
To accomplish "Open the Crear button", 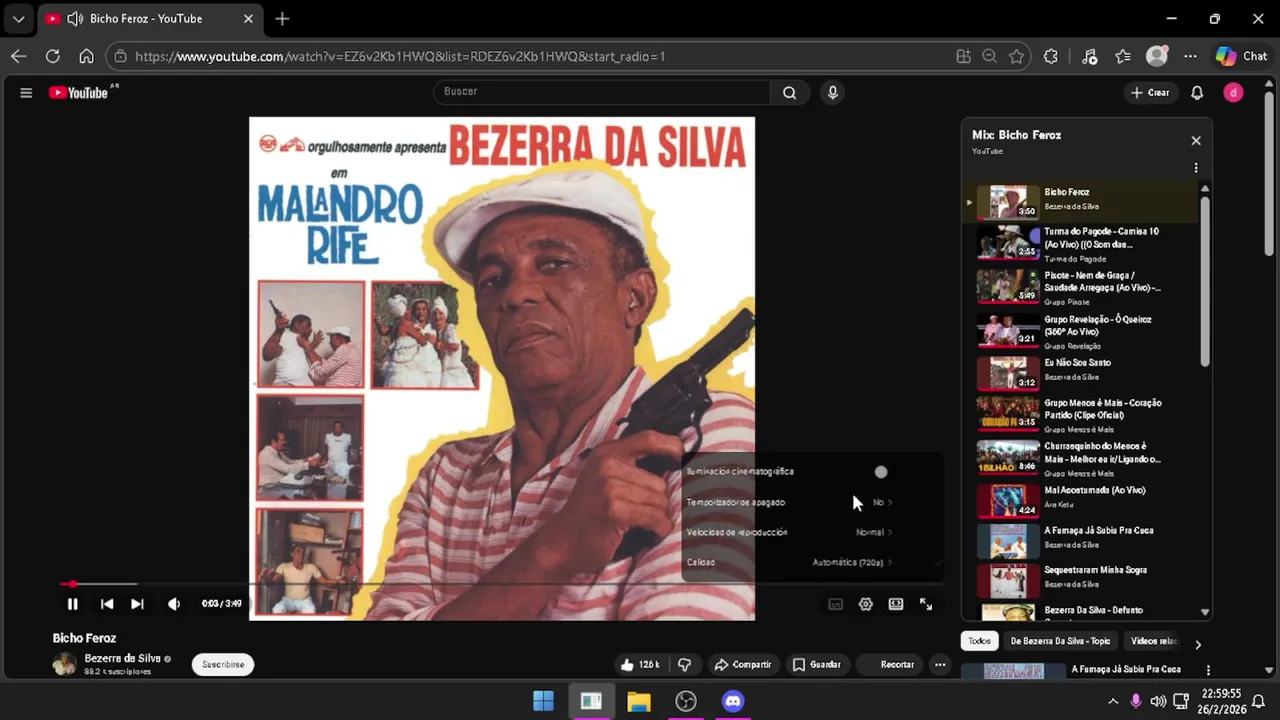I will 1149,93.
